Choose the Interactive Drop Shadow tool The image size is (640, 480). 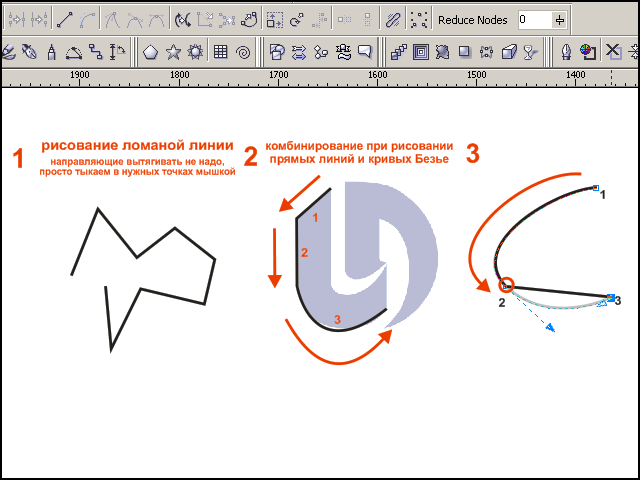[x=464, y=51]
